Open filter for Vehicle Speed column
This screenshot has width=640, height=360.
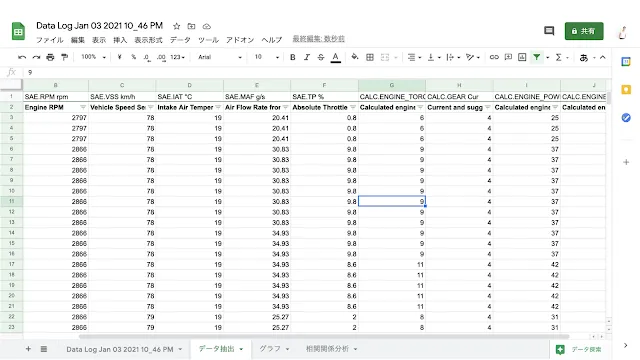150,107
